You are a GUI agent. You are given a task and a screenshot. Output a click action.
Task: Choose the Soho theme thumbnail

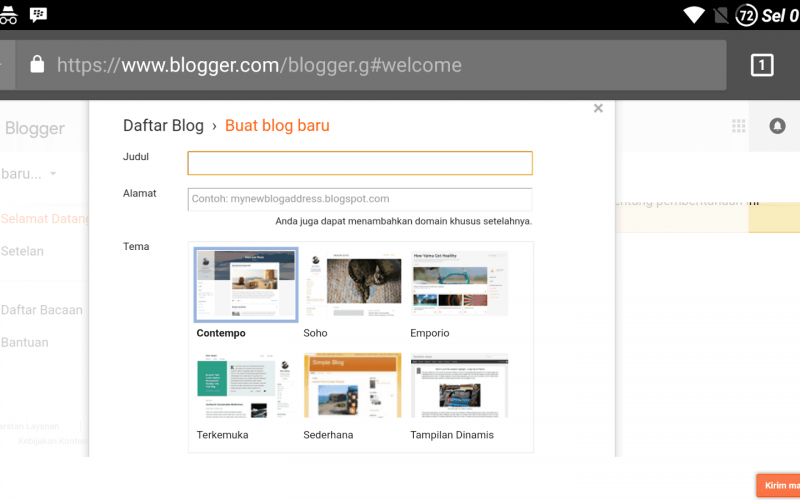point(353,284)
